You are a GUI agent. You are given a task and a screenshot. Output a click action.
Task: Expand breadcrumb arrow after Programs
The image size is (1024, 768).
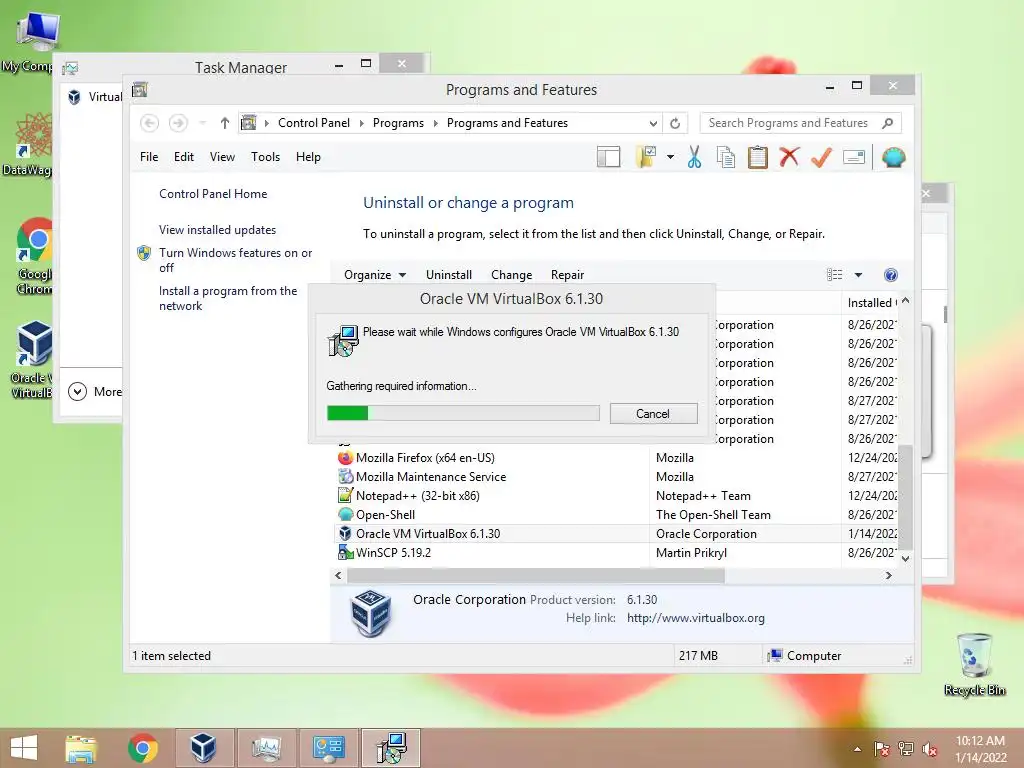435,123
